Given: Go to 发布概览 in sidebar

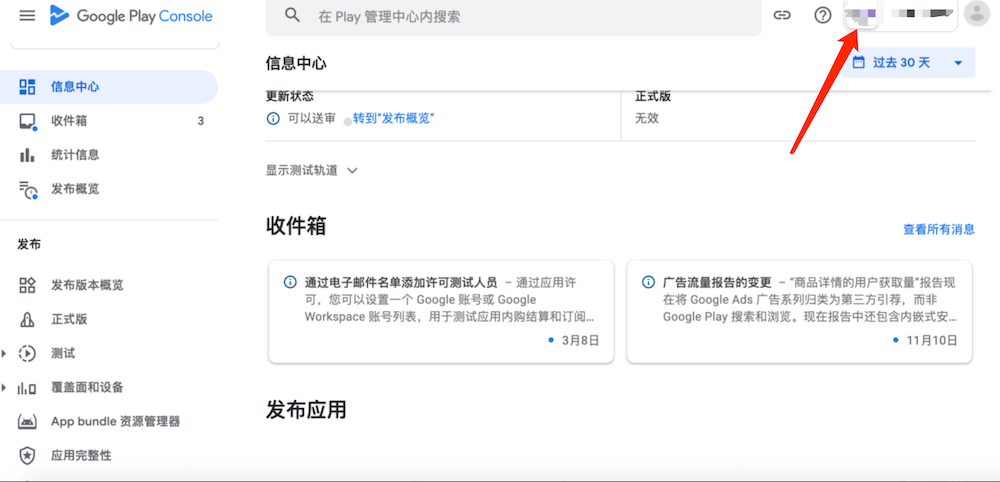Looking at the screenshot, I should (x=75, y=189).
